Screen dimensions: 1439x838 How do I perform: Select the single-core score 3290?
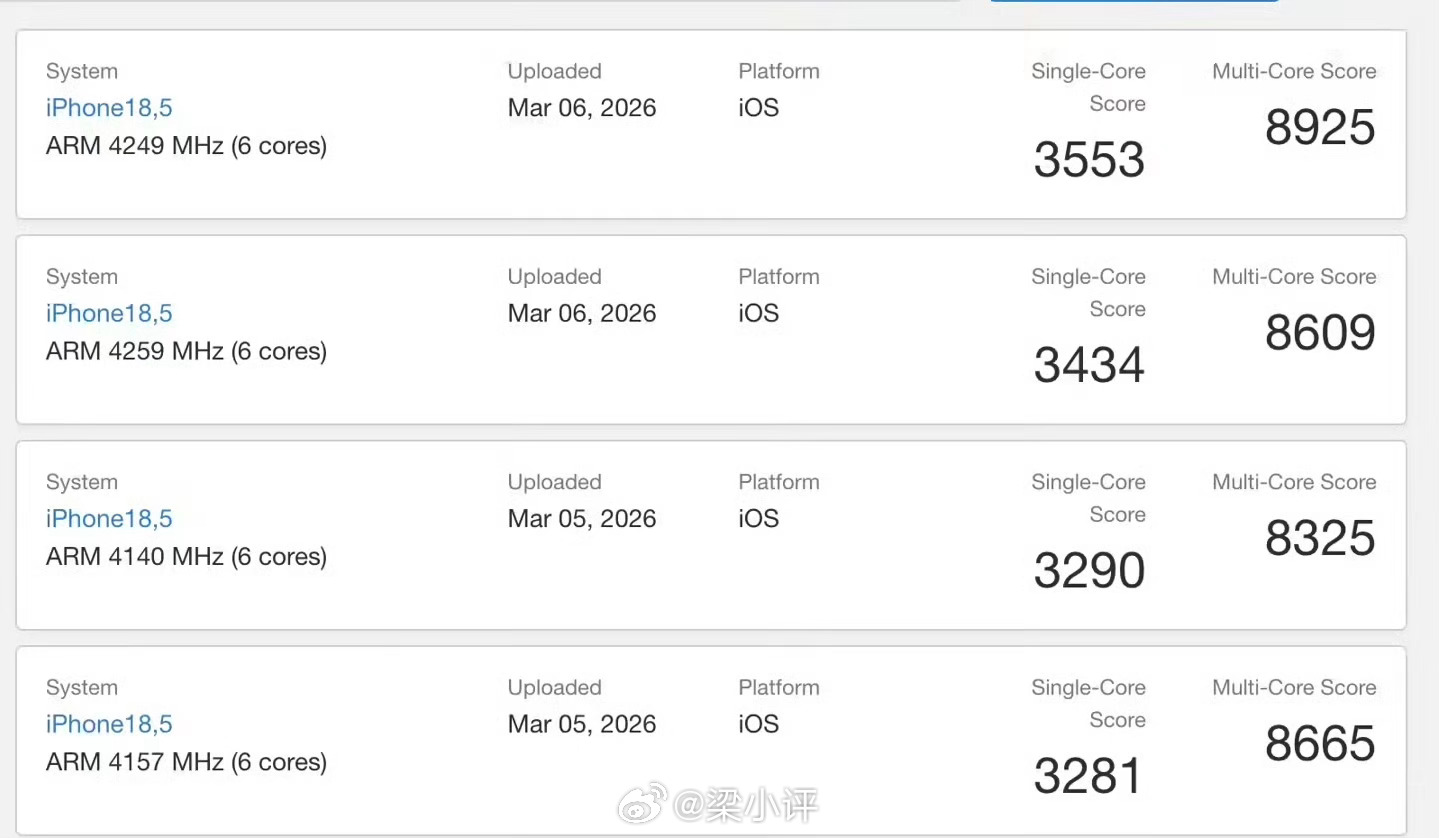pyautogui.click(x=1089, y=571)
